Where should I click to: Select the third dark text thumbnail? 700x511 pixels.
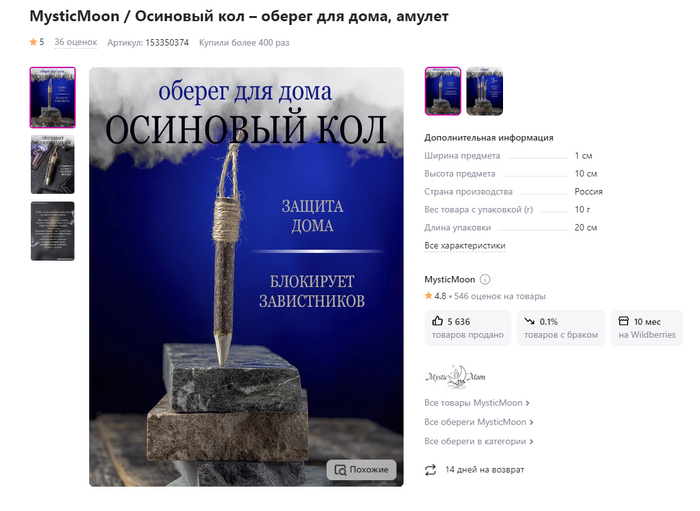53,231
